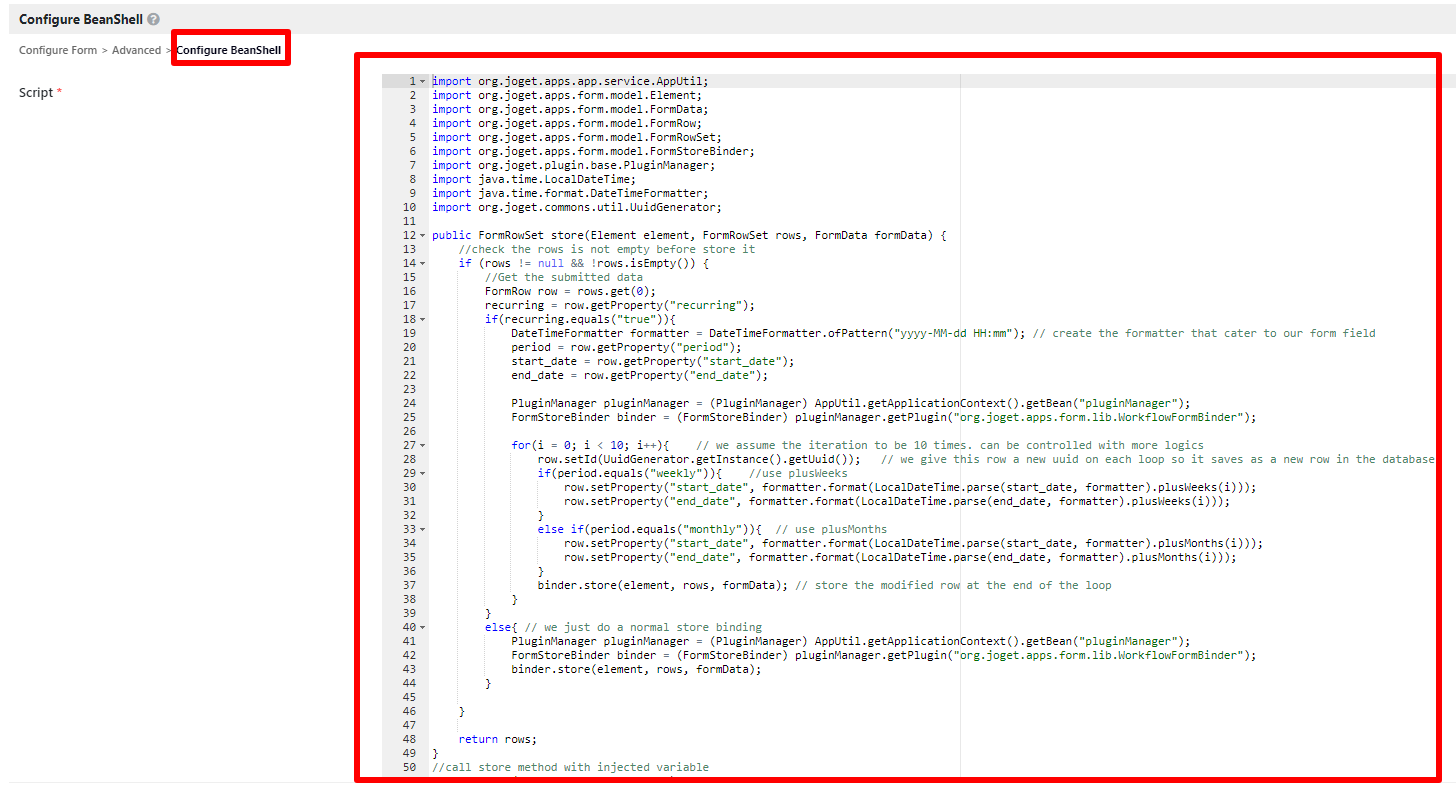Viewport: 1456px width, 787px height.
Task: Collapse the weekly condition at line 29
Action: click(422, 473)
